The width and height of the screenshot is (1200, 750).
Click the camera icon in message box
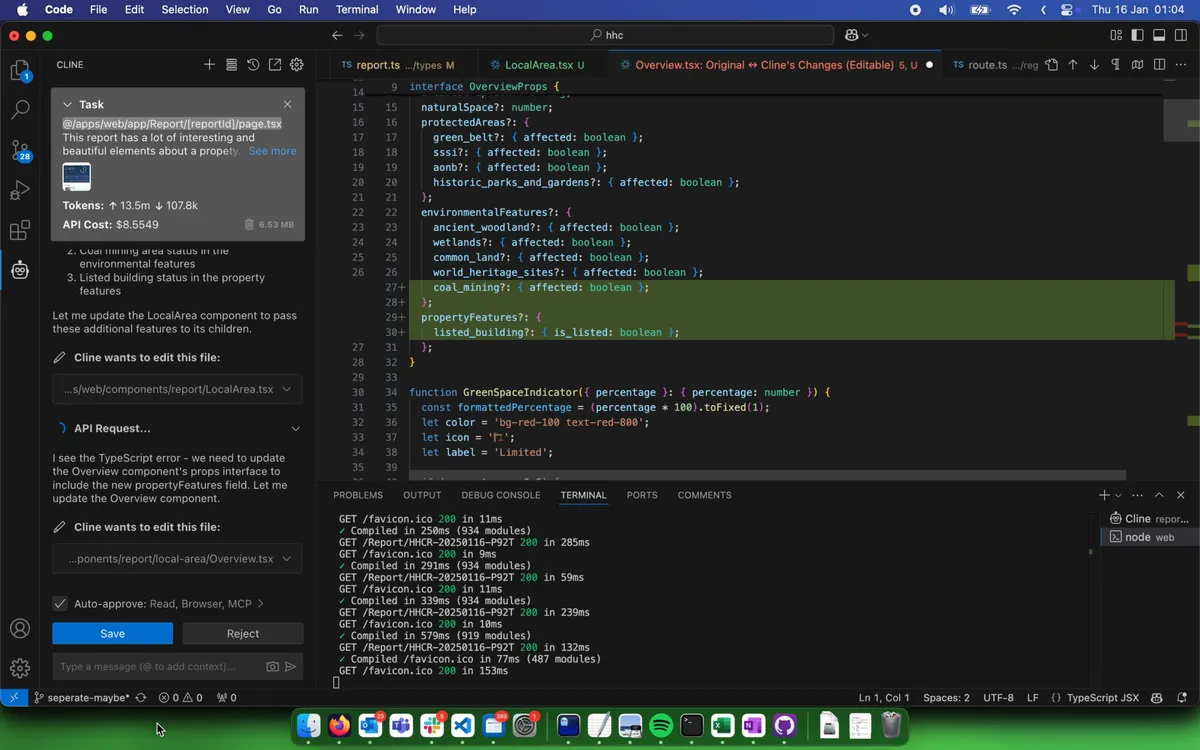272,667
